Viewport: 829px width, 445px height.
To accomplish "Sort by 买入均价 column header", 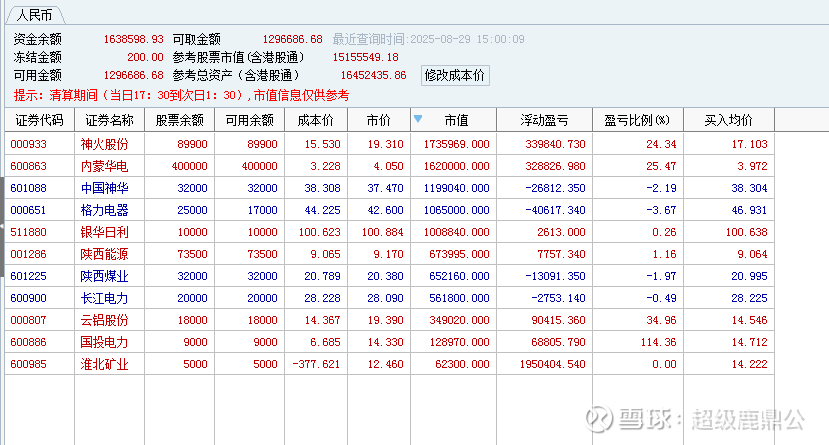I will coord(729,120).
